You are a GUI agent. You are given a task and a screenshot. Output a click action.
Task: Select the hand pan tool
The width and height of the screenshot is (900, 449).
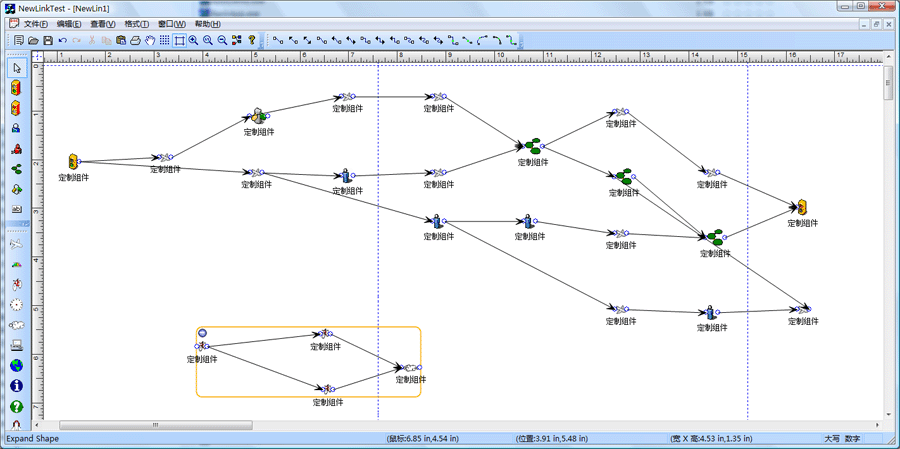tap(150, 41)
